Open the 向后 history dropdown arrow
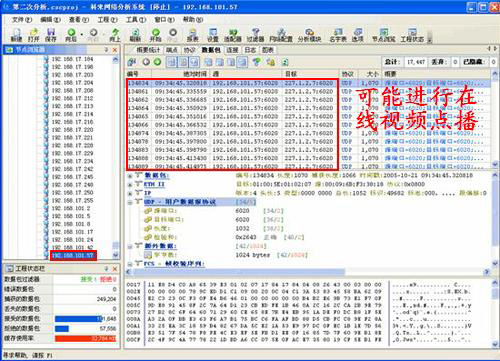The width and height of the screenshot is (500, 361). [x=82, y=34]
